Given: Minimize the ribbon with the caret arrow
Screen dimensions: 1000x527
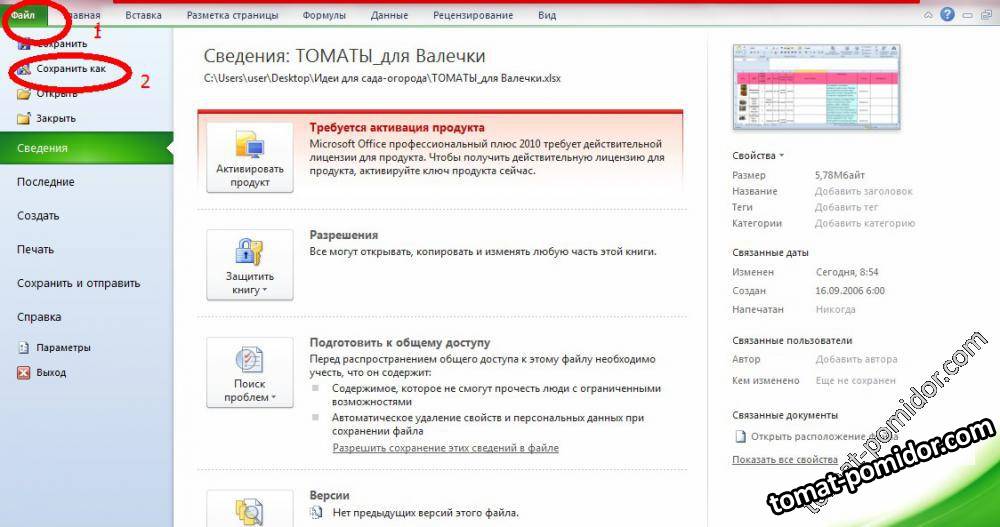Looking at the screenshot, I should click(929, 16).
